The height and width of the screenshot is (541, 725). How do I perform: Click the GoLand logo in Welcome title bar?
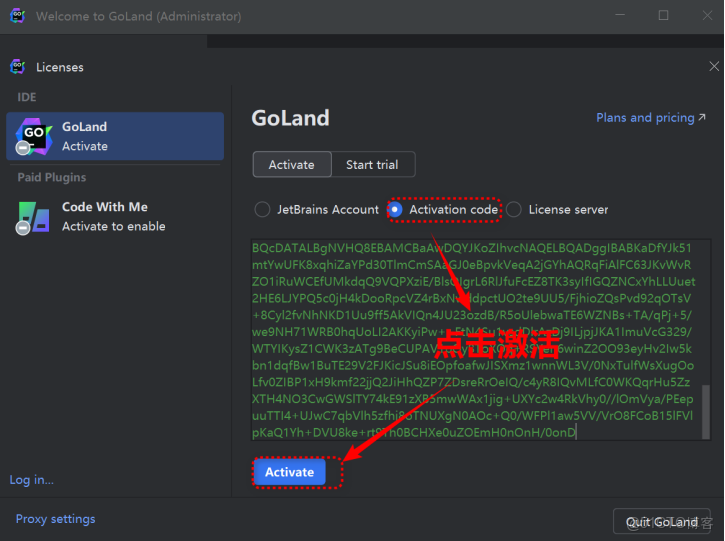click(x=17, y=16)
